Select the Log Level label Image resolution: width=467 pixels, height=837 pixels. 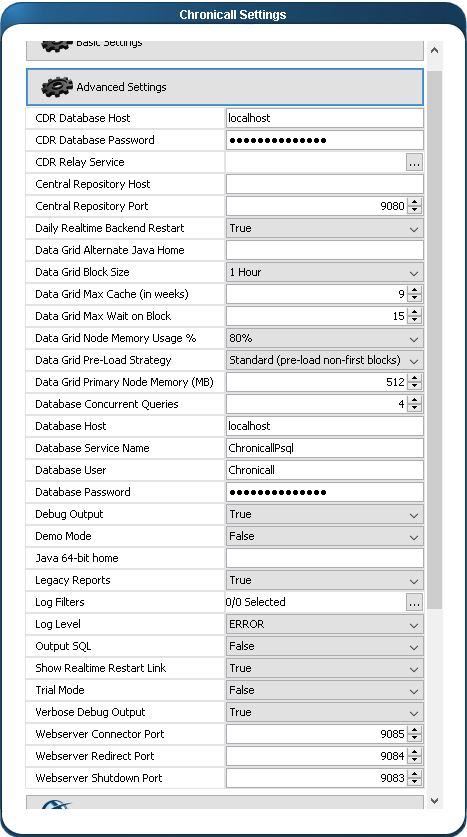pyautogui.click(x=58, y=624)
